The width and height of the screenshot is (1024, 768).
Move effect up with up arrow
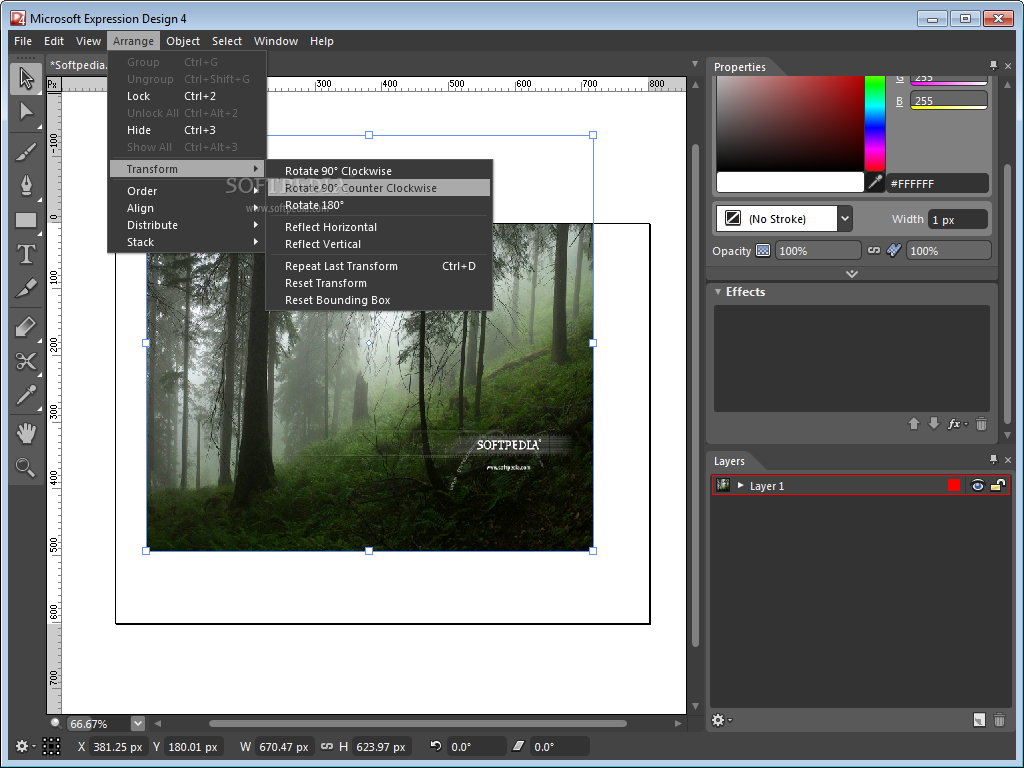(x=914, y=424)
